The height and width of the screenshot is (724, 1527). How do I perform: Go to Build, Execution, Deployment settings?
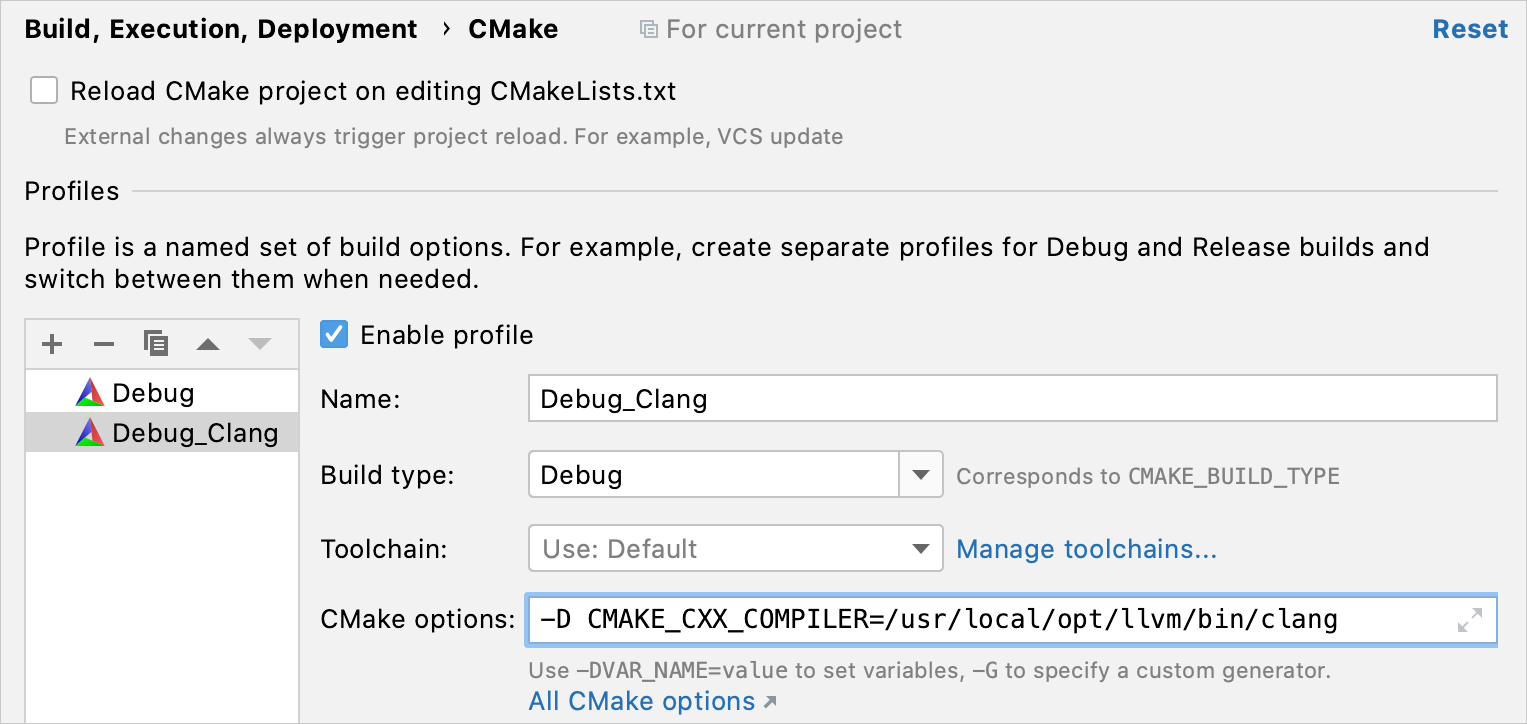[221, 28]
